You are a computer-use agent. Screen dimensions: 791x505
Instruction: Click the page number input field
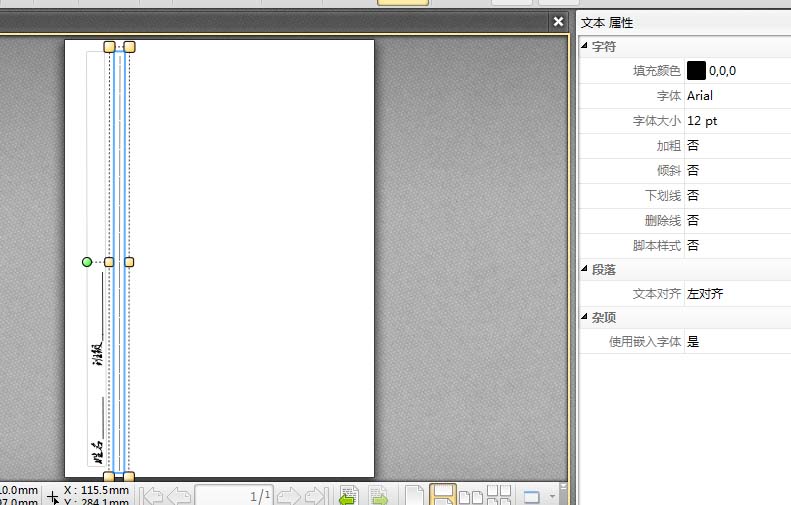click(x=233, y=496)
